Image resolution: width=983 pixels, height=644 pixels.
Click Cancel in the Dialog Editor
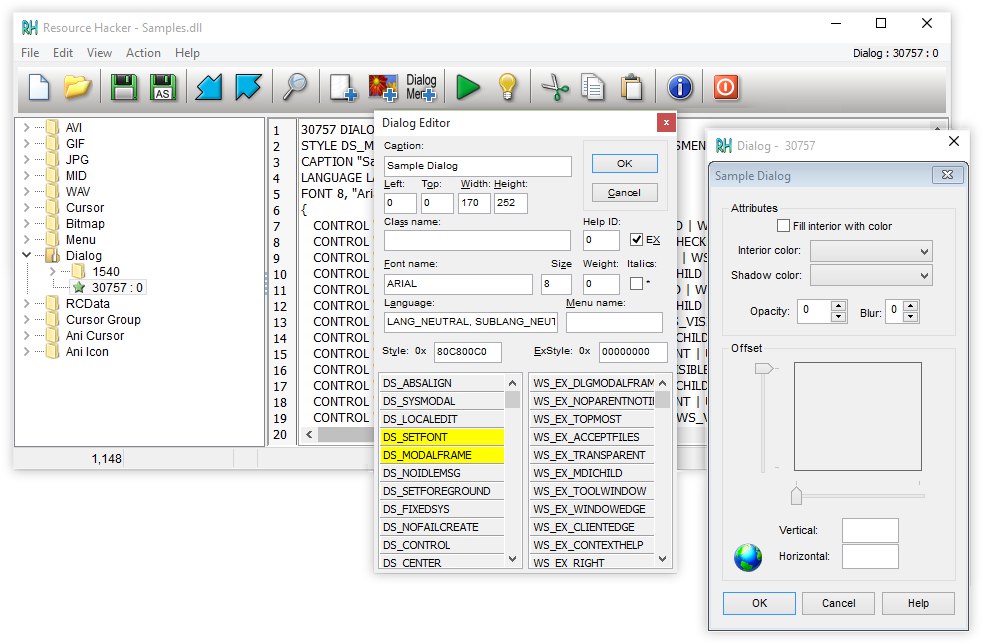(x=624, y=192)
